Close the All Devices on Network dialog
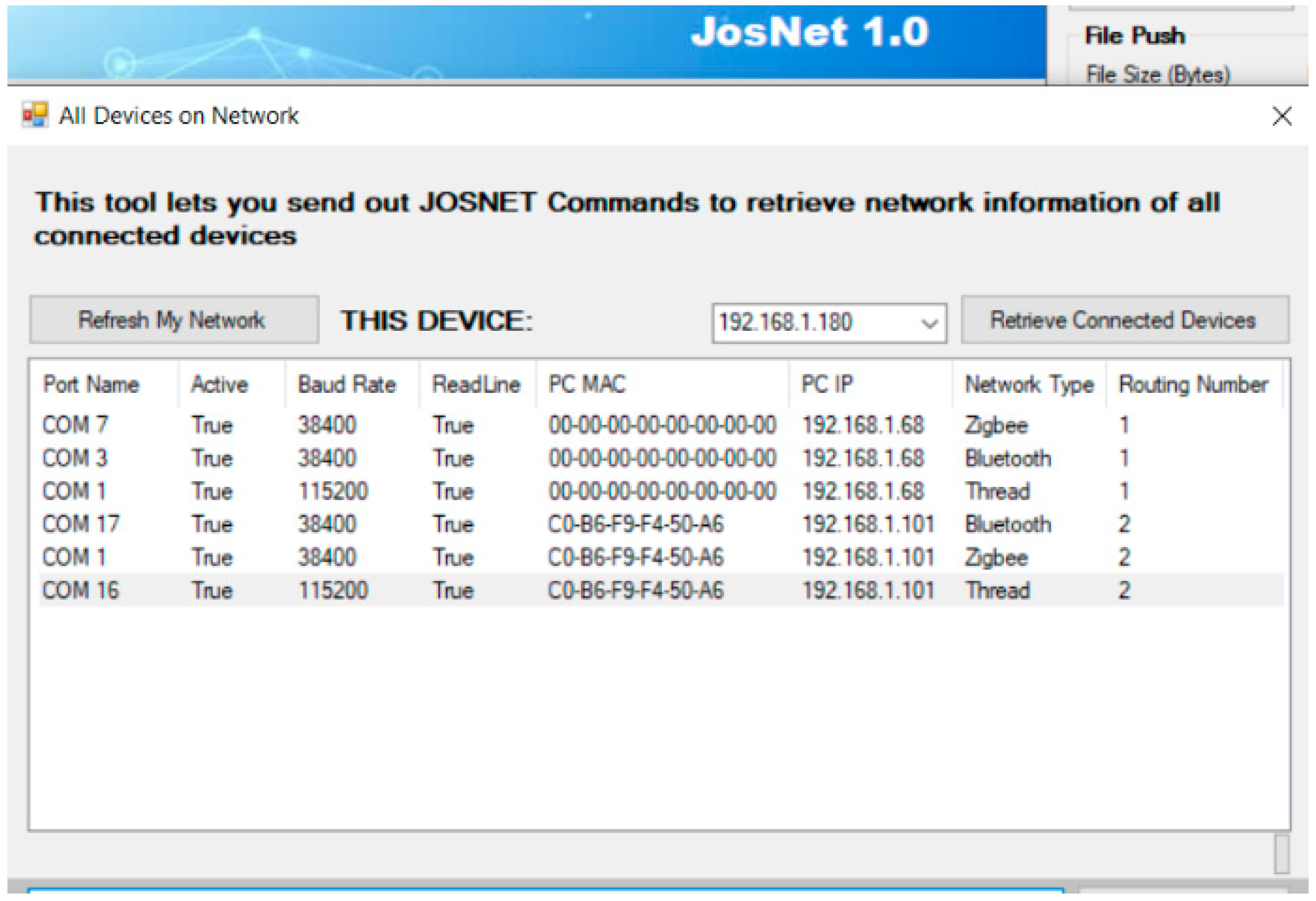 [1281, 116]
